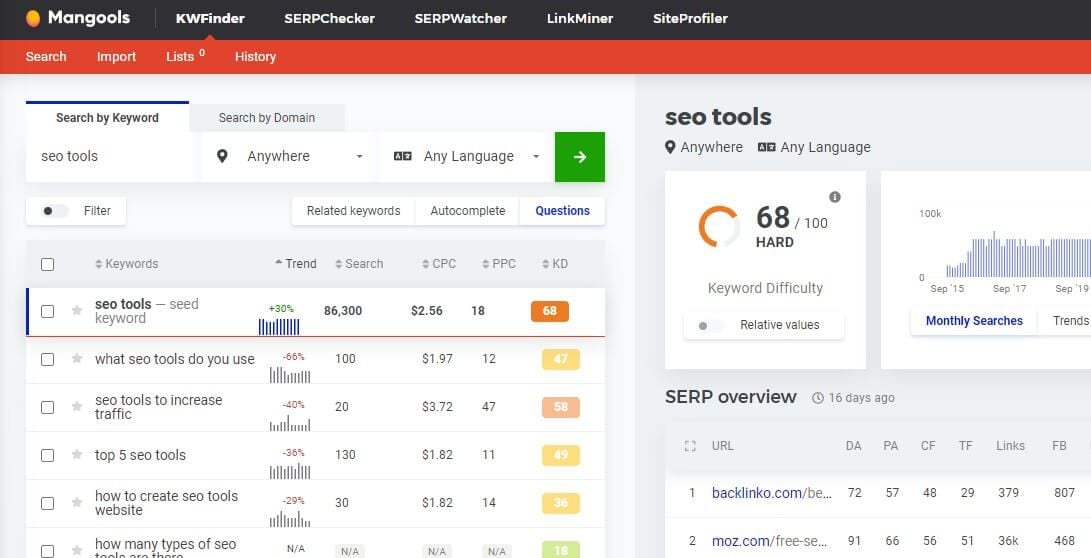This screenshot has height=558, width=1091.
Task: Click the orange 68 KD badge
Action: click(550, 311)
